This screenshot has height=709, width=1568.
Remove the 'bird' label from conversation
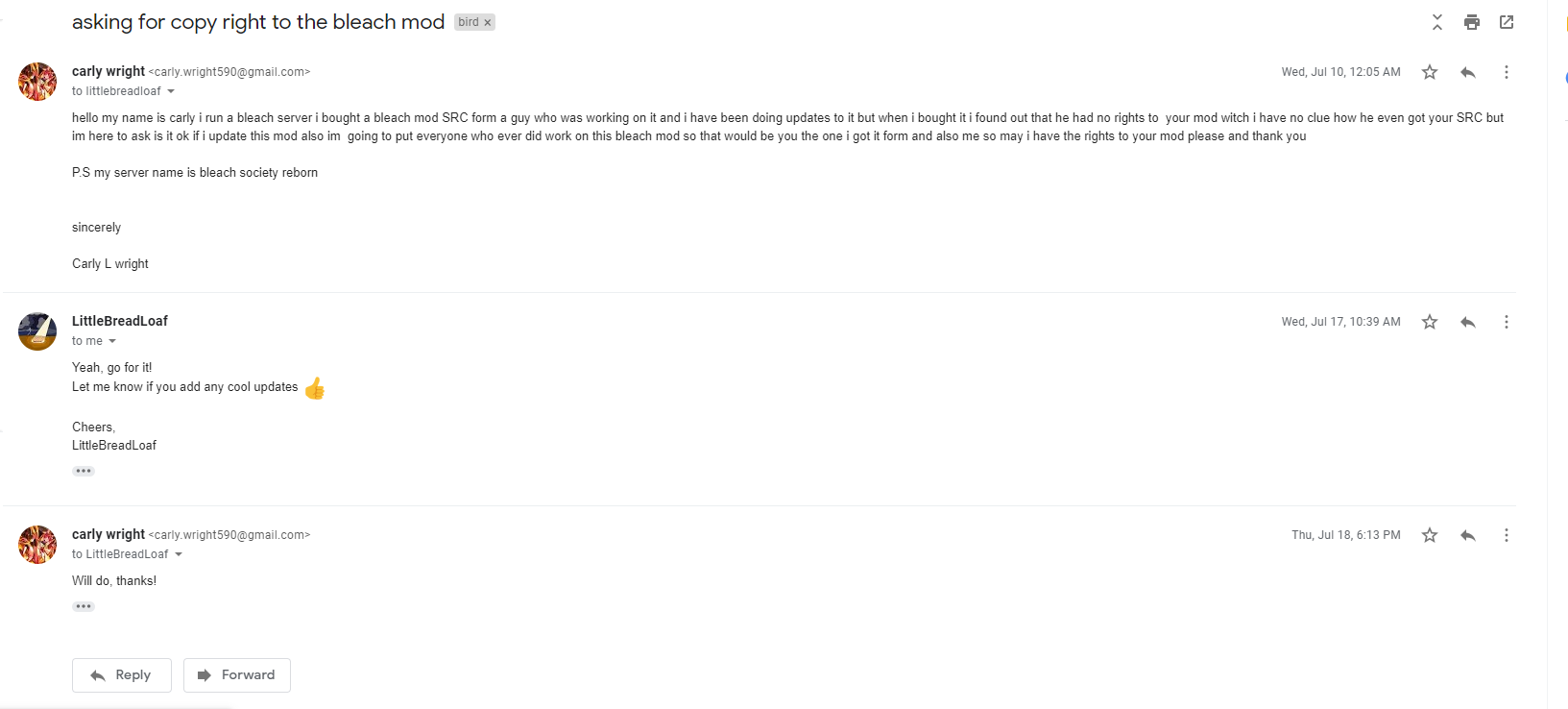click(488, 22)
